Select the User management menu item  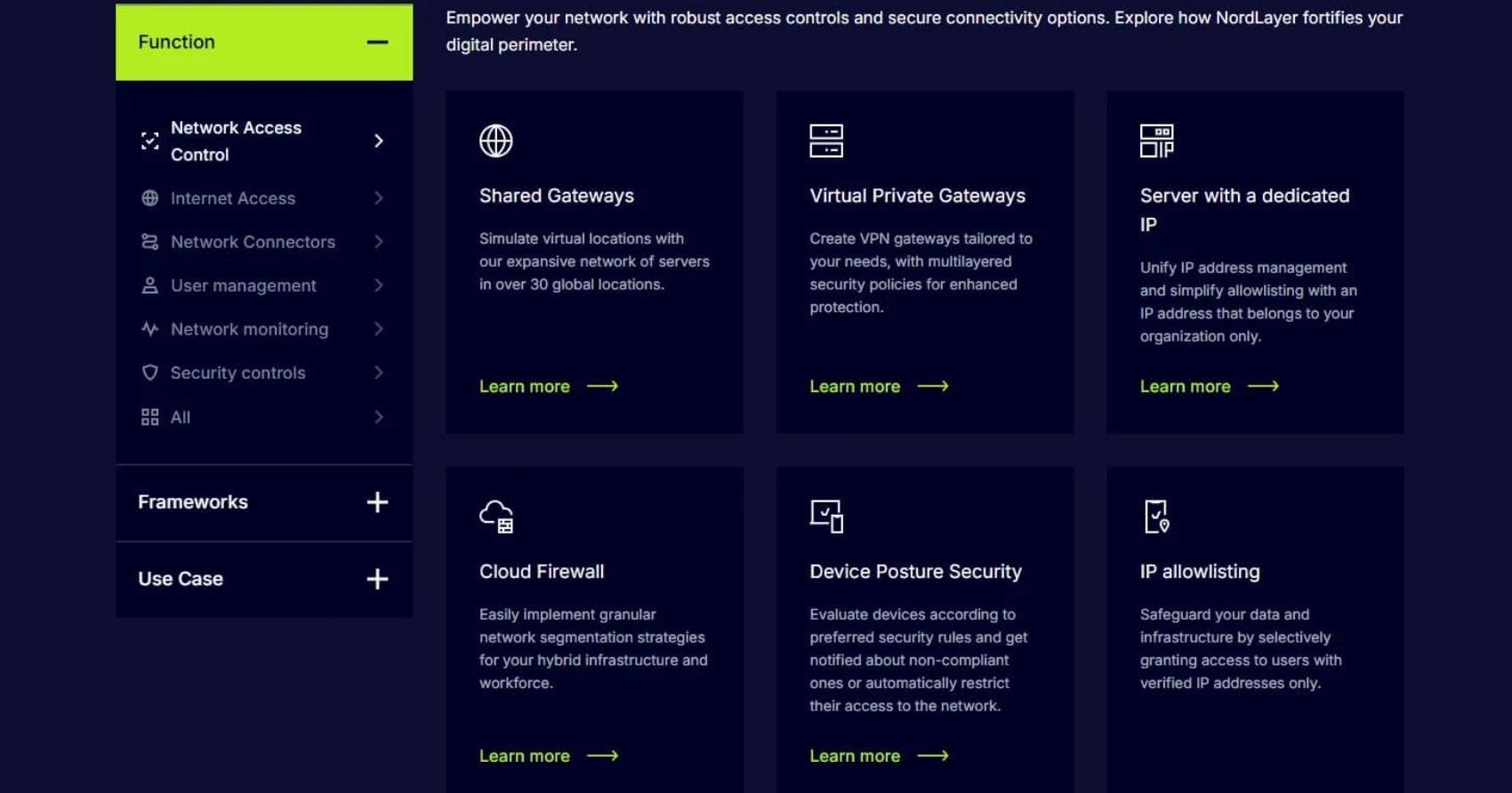tap(264, 285)
